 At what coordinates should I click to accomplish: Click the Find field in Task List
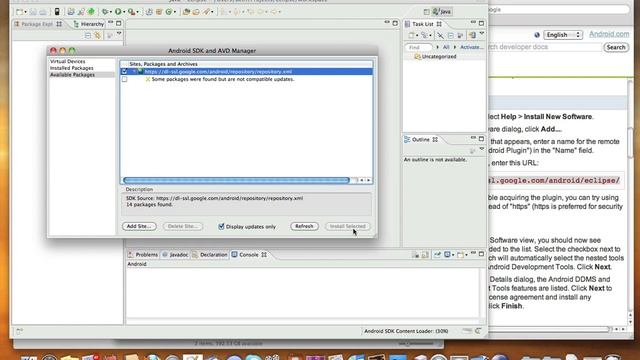(418, 47)
